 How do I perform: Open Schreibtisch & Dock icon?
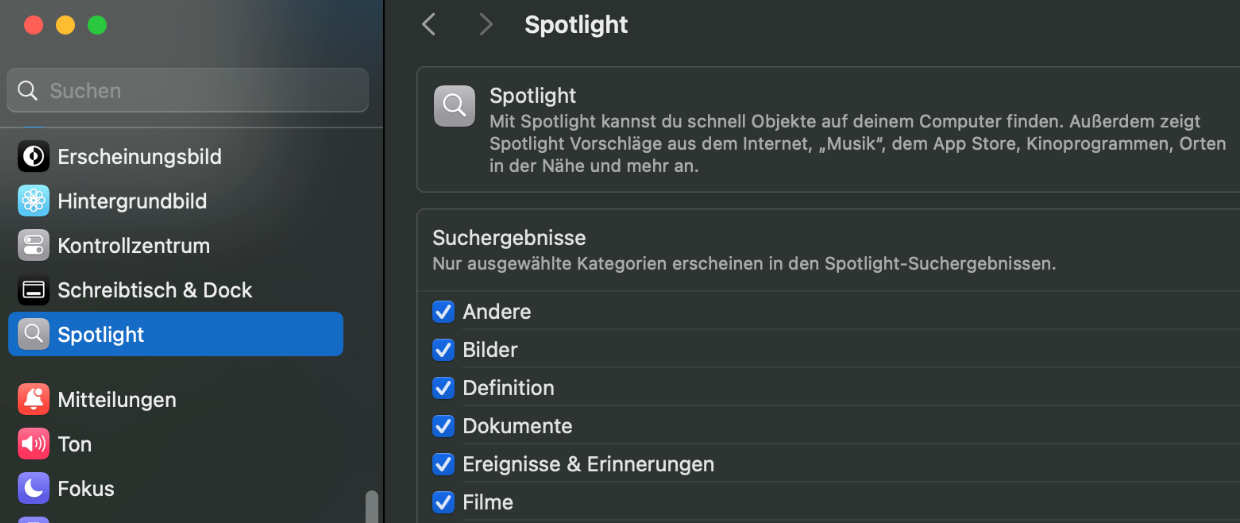(33, 290)
